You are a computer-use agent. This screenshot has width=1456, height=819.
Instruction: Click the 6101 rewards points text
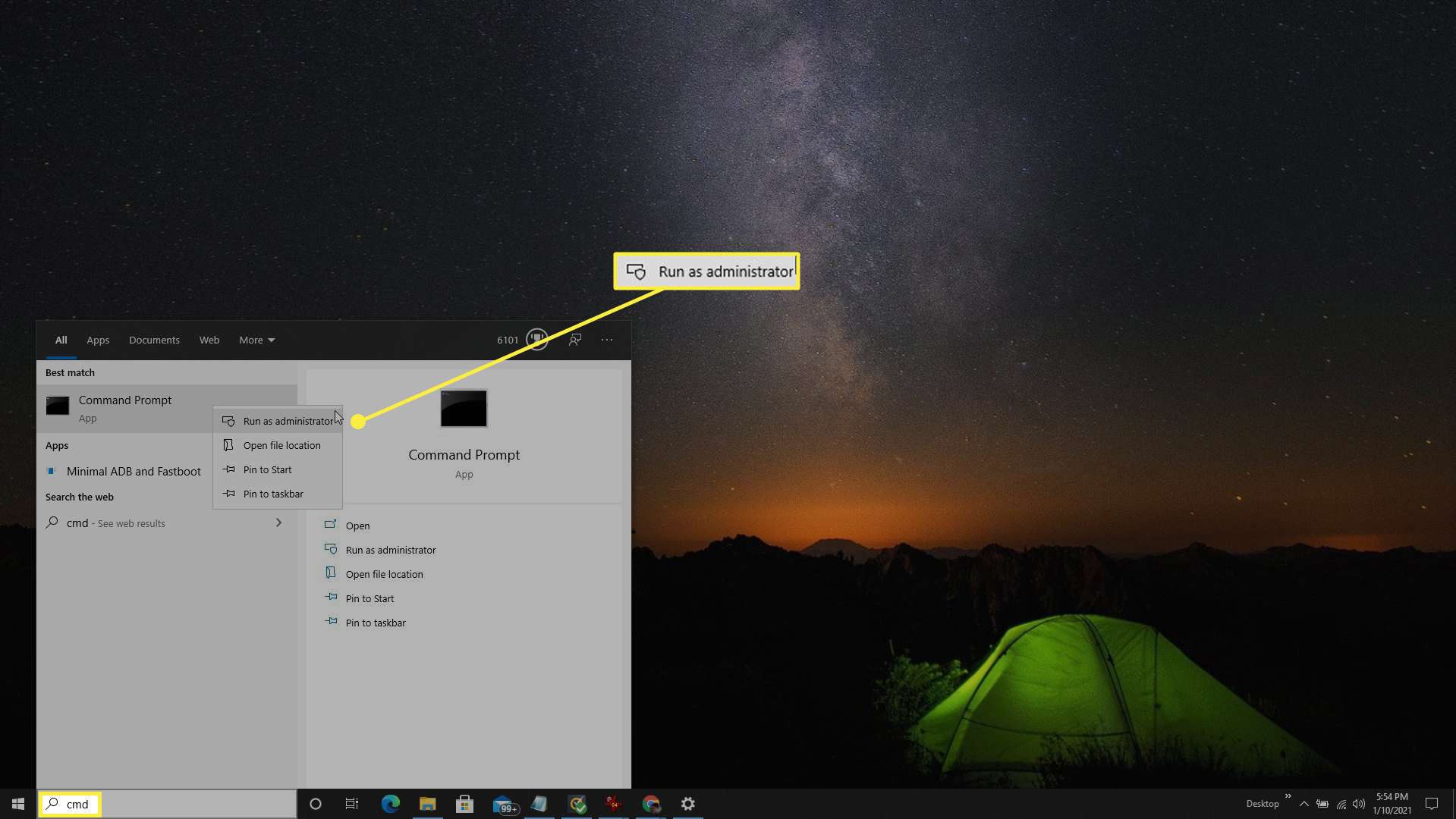pos(508,340)
